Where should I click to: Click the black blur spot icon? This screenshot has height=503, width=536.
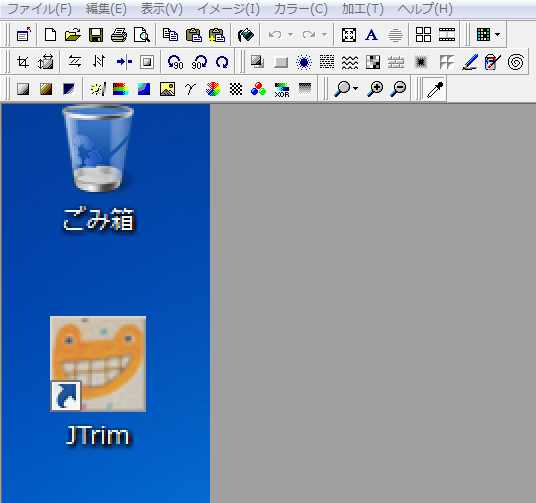[x=421, y=63]
